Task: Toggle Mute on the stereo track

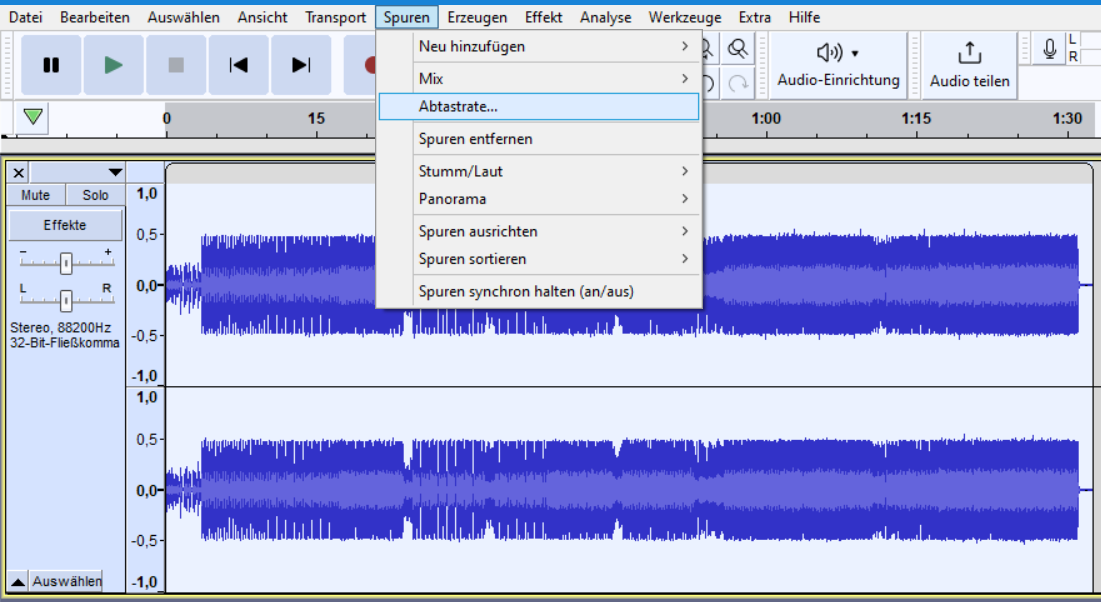Action: point(36,195)
